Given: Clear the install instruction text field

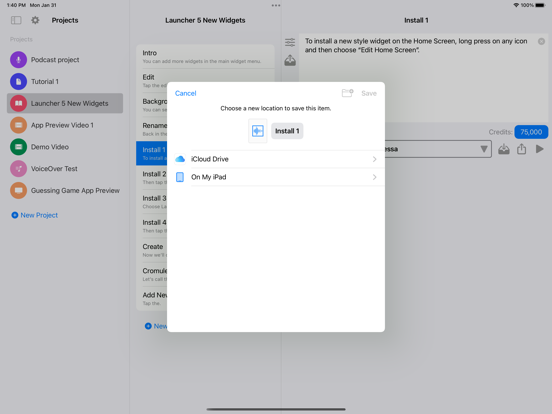Looking at the screenshot, I should [541, 42].
